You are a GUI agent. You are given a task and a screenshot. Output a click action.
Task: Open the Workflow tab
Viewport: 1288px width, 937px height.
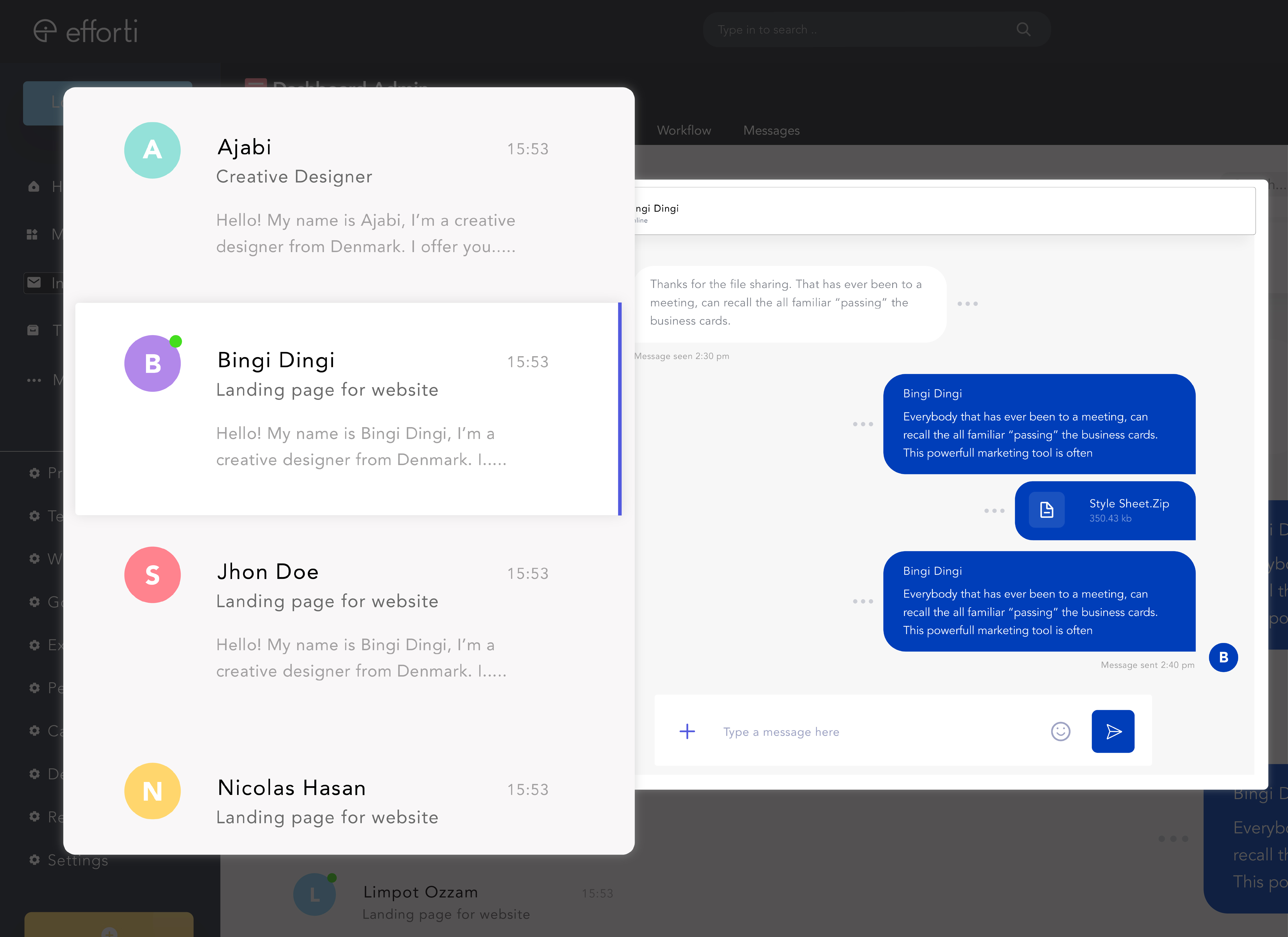[x=684, y=130]
